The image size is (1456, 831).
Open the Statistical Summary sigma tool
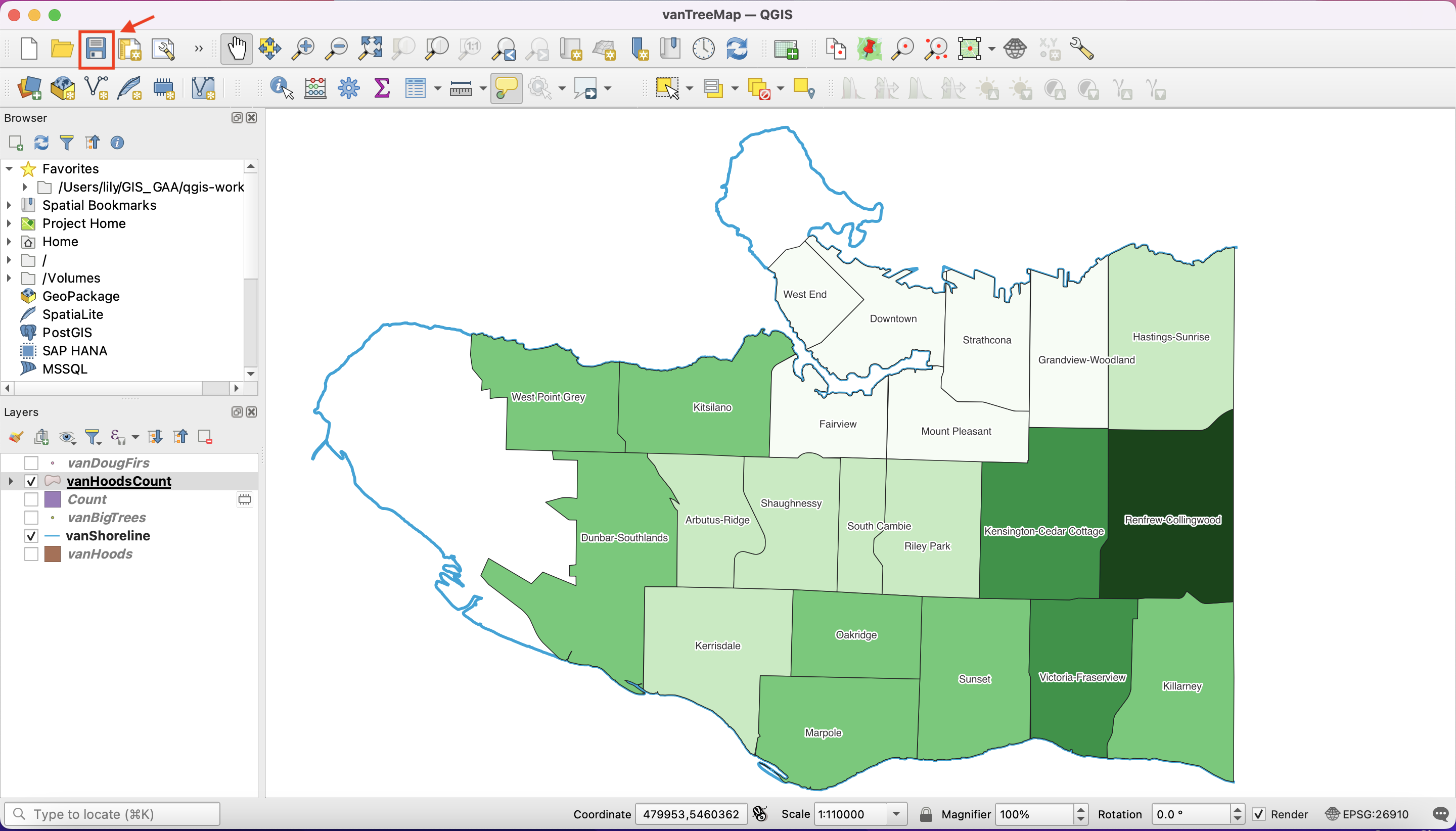[x=382, y=88]
